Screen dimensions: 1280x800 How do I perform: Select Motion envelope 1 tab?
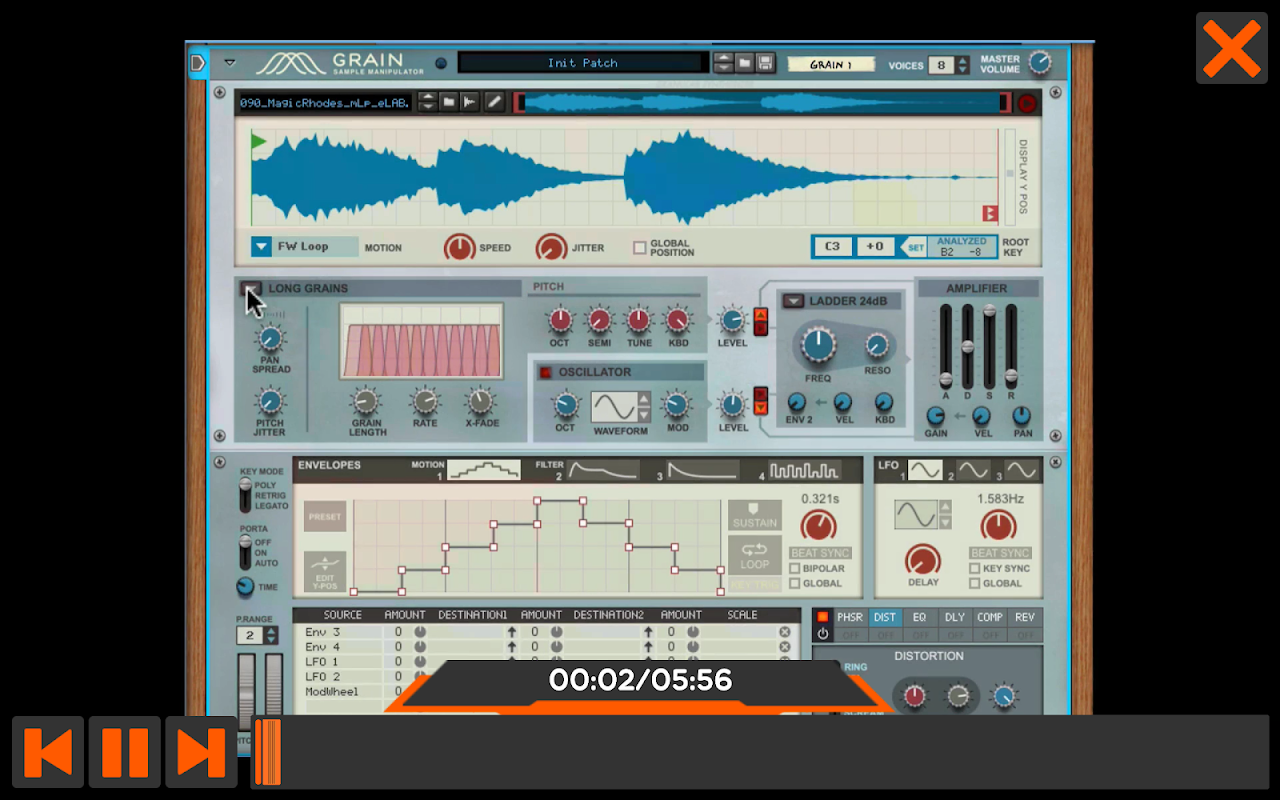click(x=484, y=470)
